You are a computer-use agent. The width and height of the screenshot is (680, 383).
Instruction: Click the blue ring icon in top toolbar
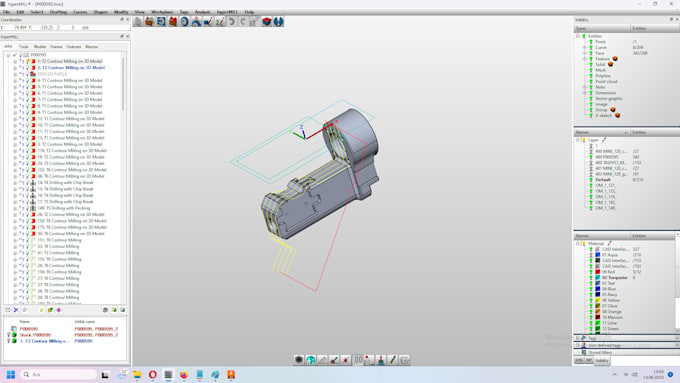pyautogui.click(x=184, y=22)
